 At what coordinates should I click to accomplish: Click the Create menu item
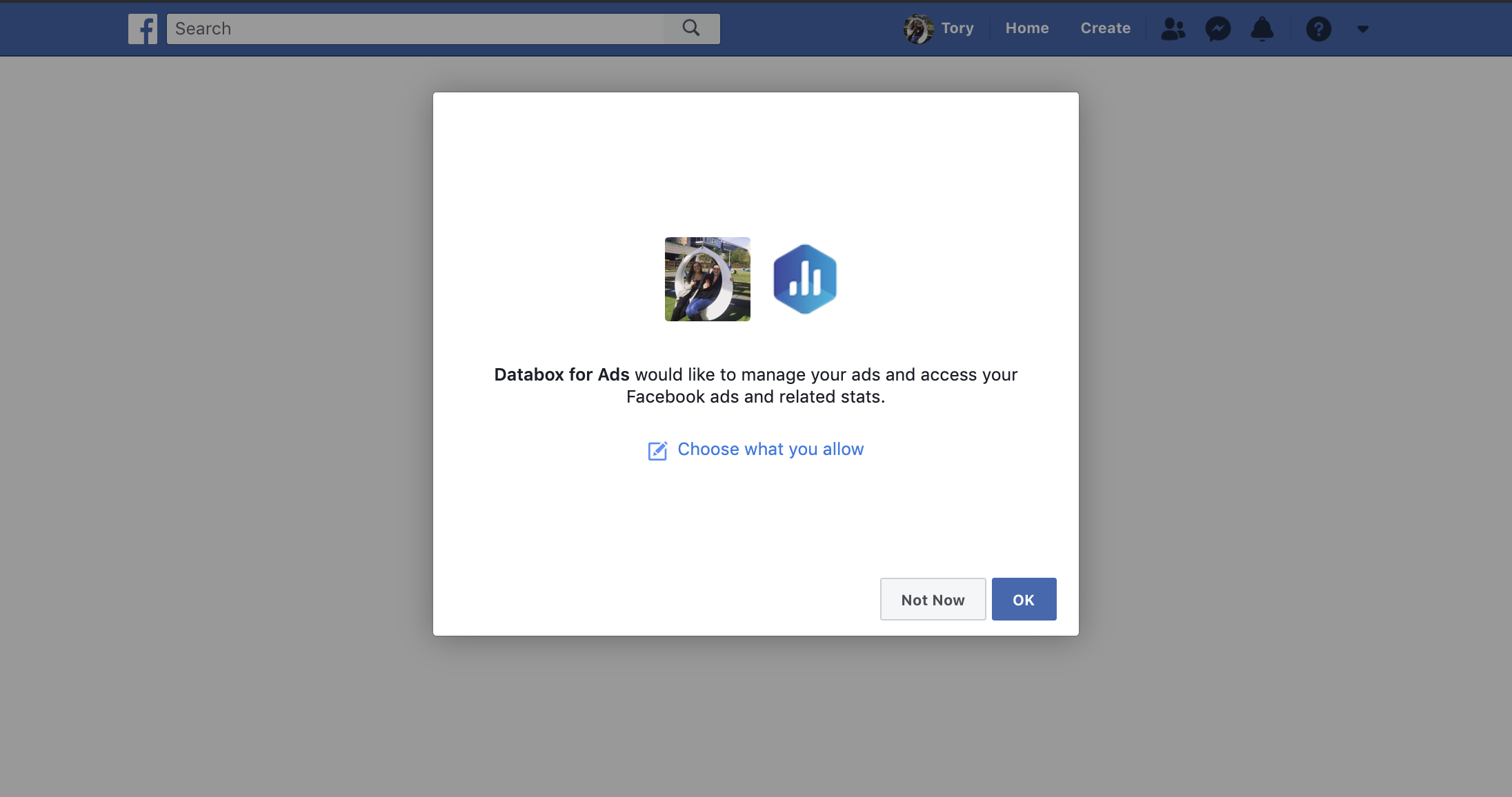(x=1106, y=28)
